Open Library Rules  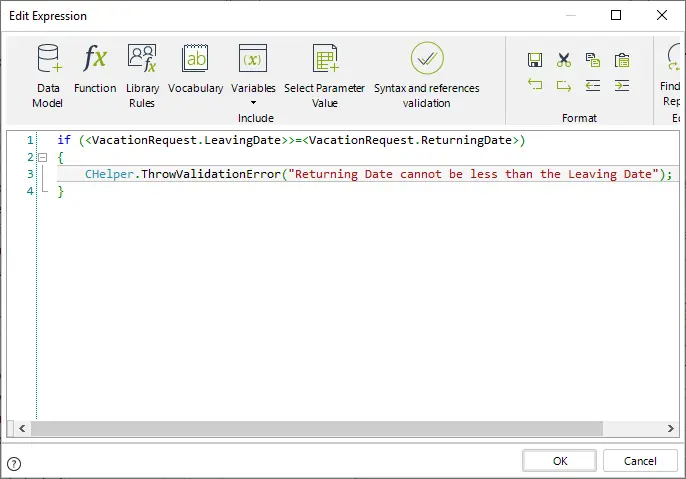pos(142,75)
